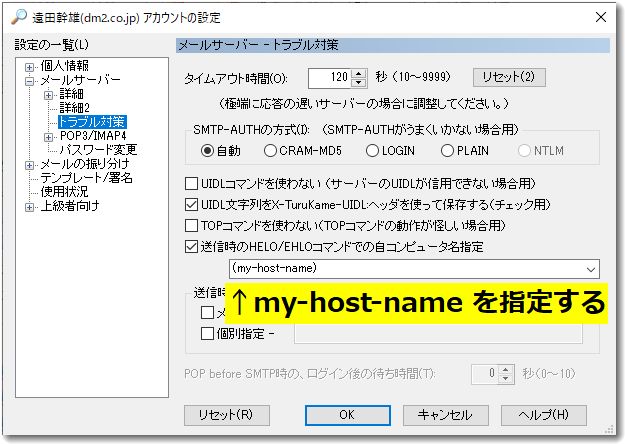Expand the POP3/IMAP4 tree node
This screenshot has width=625, height=444.
tap(49, 136)
